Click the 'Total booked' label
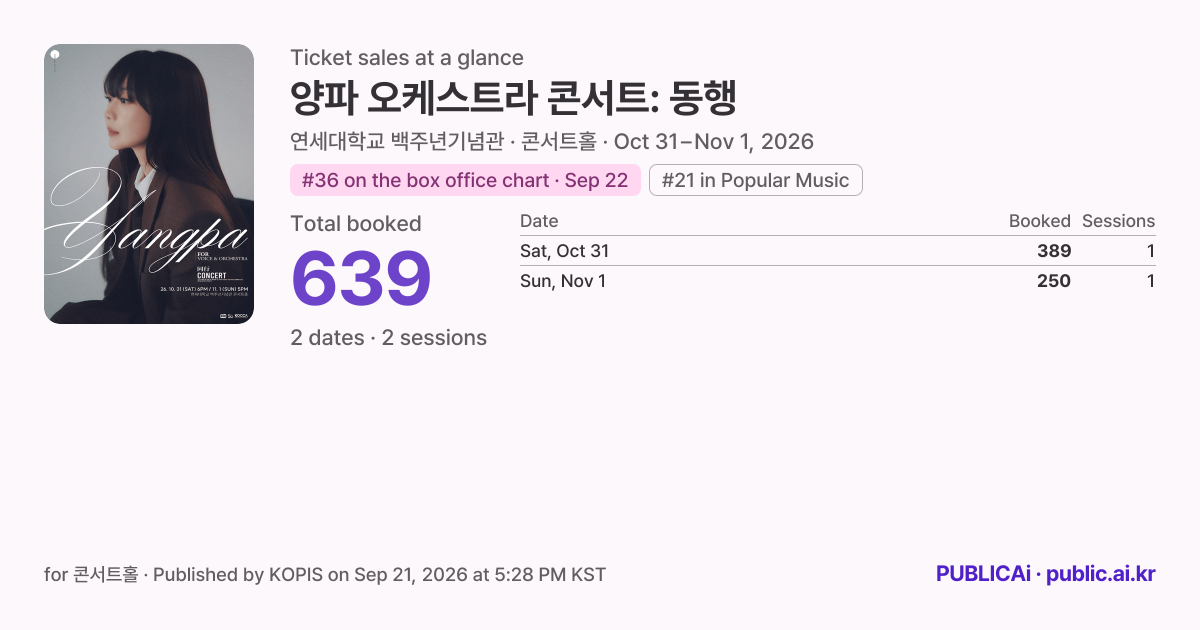 (x=356, y=224)
